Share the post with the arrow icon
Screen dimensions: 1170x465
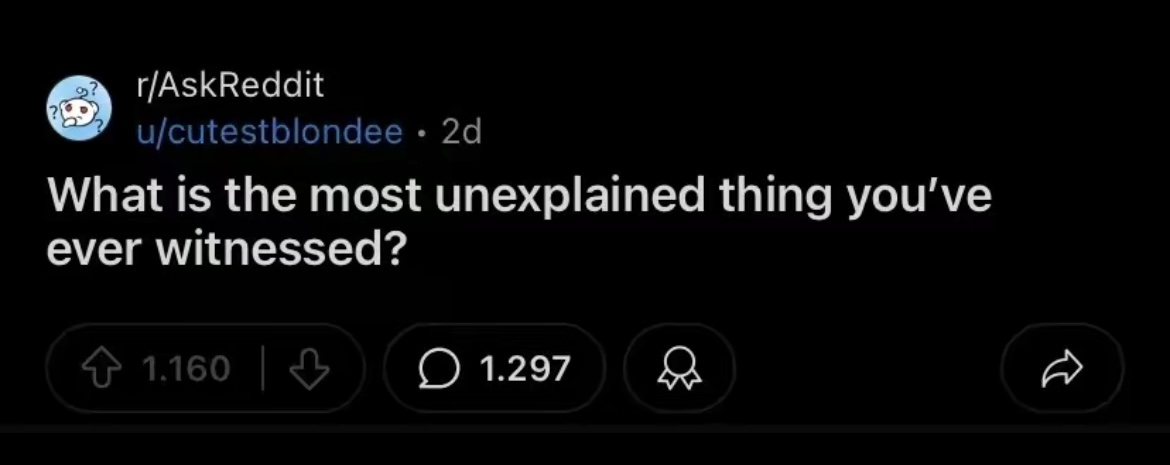[x=1061, y=369]
